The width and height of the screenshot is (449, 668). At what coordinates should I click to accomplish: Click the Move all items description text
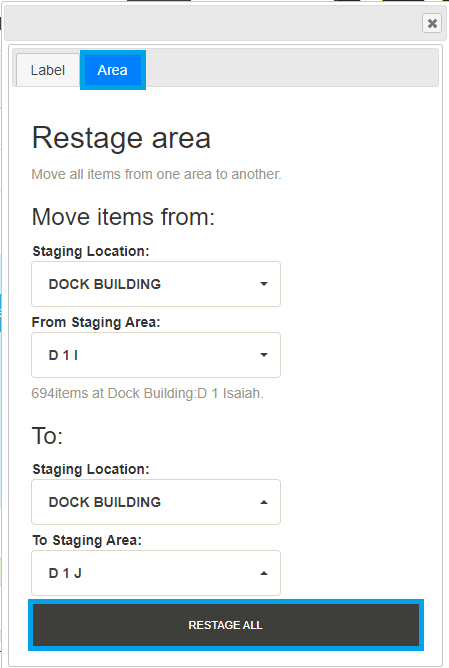click(x=156, y=174)
